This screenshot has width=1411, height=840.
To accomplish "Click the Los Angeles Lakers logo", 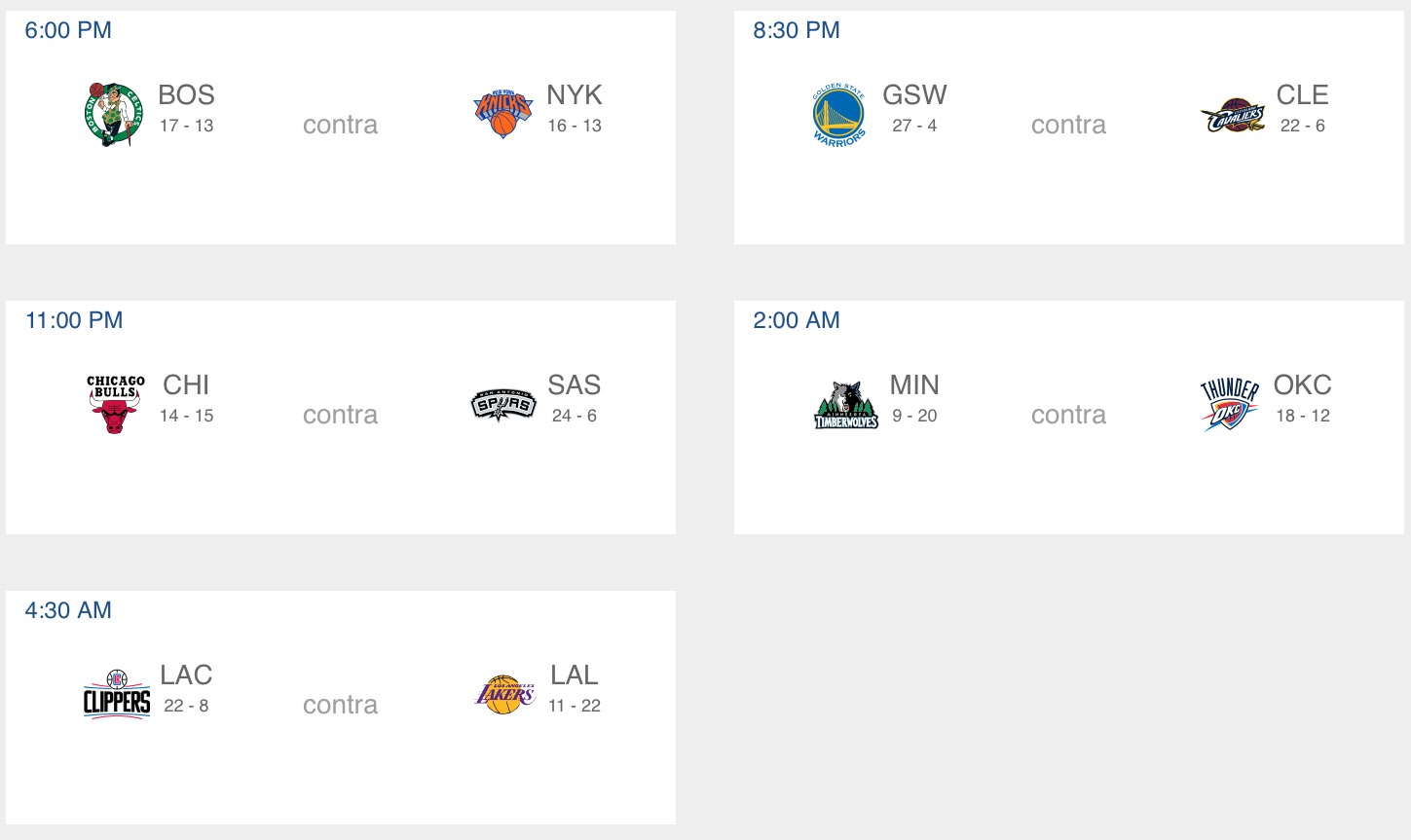I will click(x=504, y=694).
